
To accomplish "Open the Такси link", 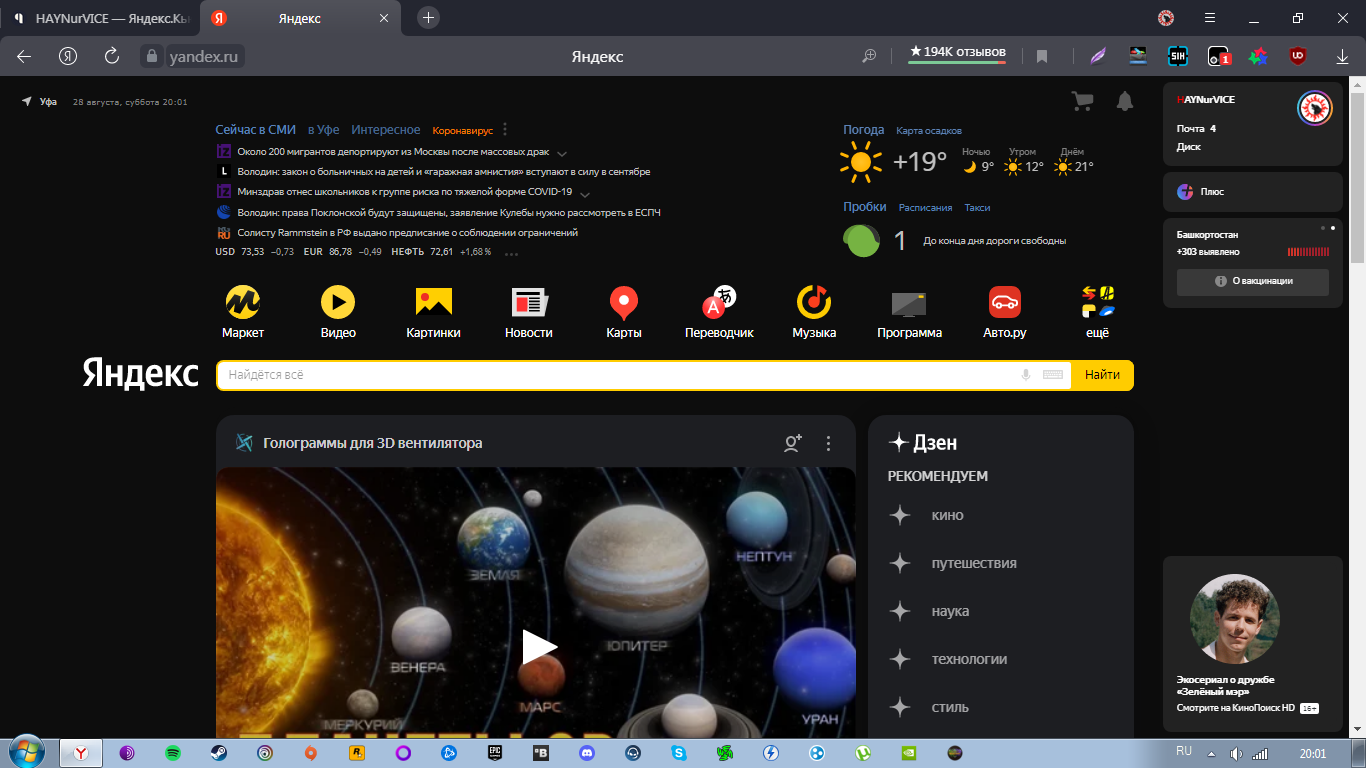I will [x=977, y=208].
